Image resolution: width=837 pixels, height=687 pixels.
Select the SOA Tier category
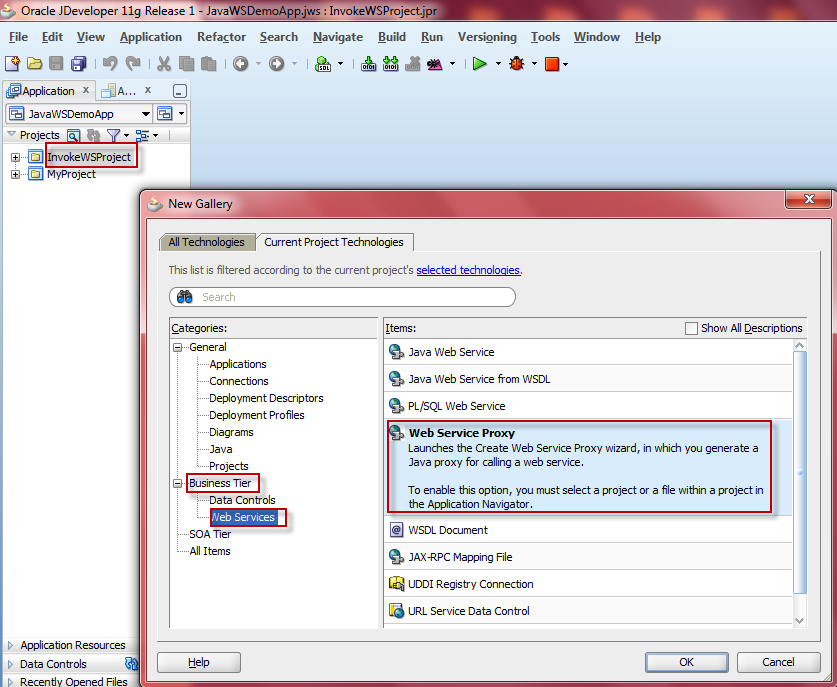click(x=210, y=534)
